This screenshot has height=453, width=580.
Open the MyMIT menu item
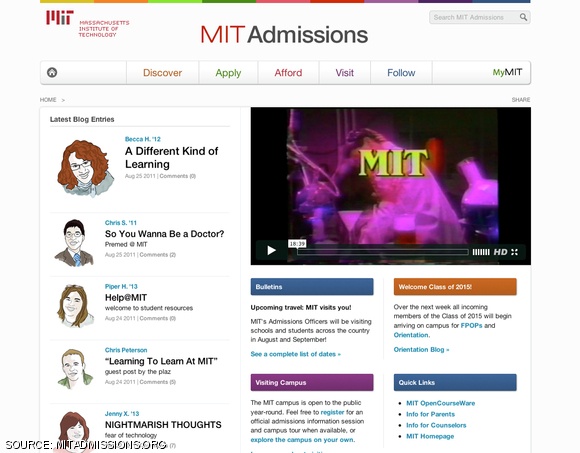click(507, 72)
